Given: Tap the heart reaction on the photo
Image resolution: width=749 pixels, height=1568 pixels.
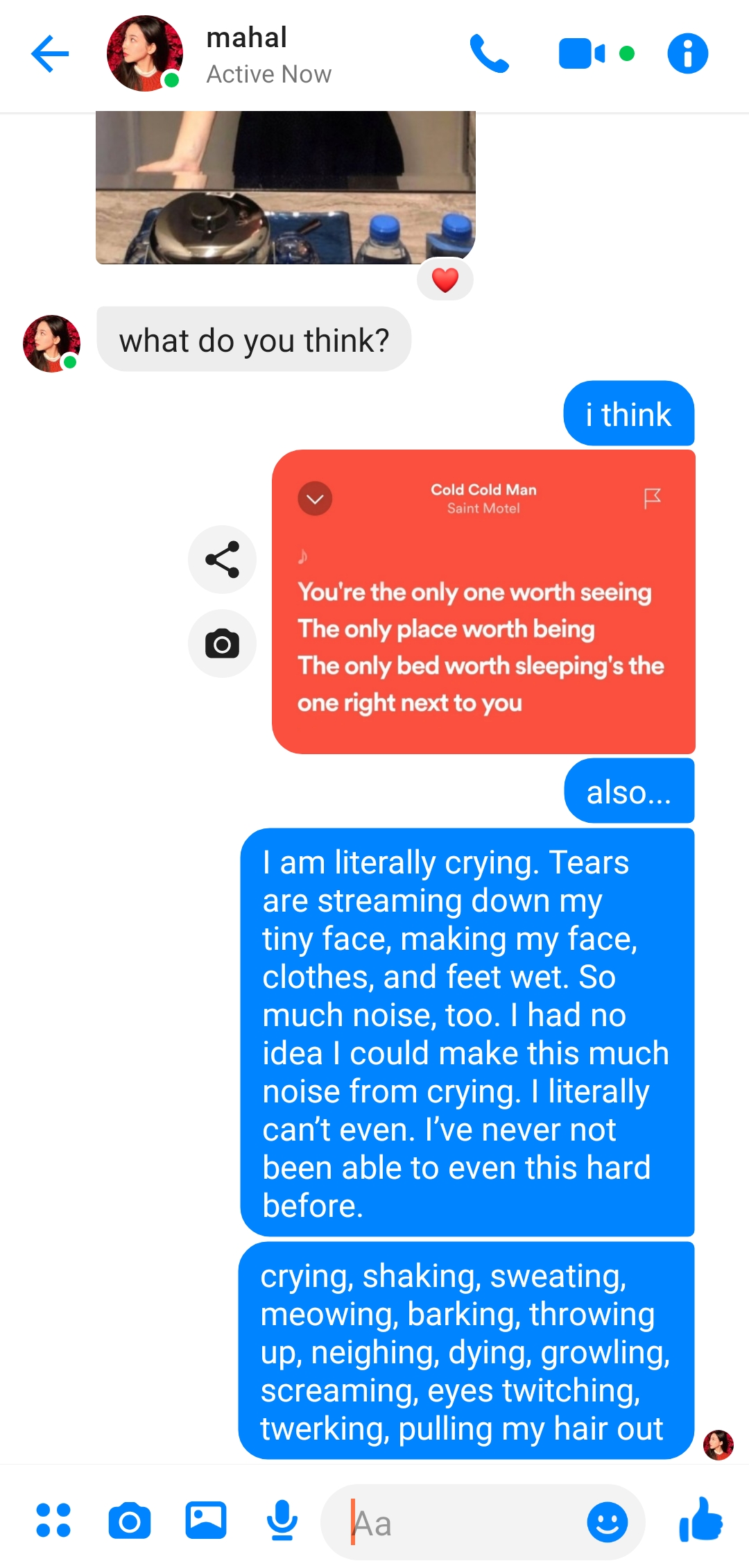Looking at the screenshot, I should (445, 280).
